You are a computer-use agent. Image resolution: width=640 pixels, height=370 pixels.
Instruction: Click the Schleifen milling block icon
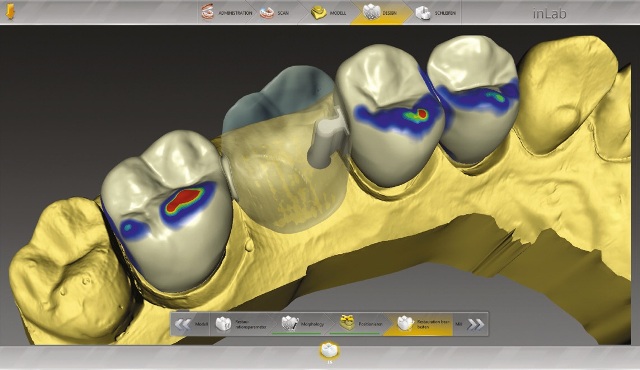click(x=423, y=13)
